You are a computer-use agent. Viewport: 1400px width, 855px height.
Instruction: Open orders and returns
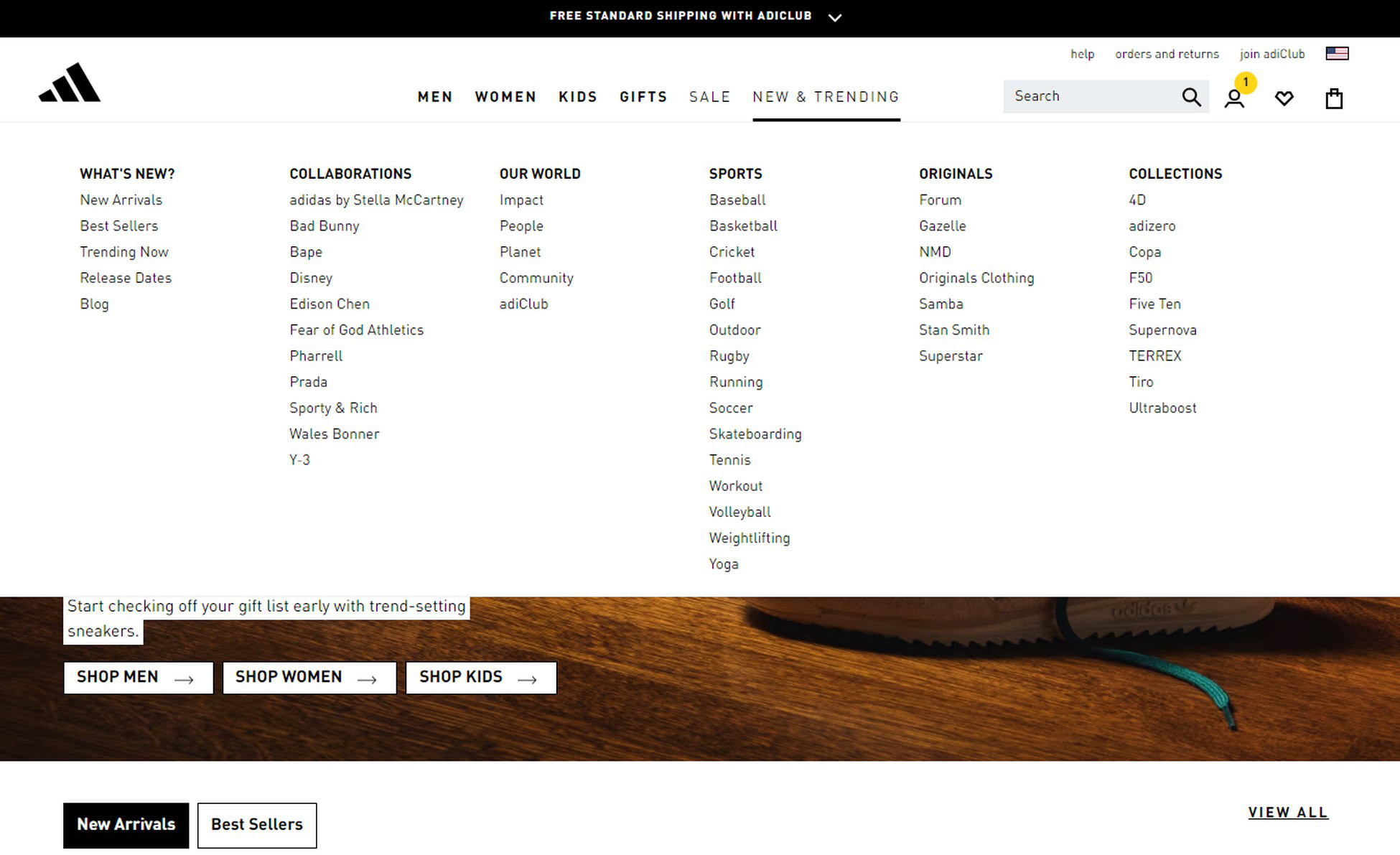[x=1167, y=54]
